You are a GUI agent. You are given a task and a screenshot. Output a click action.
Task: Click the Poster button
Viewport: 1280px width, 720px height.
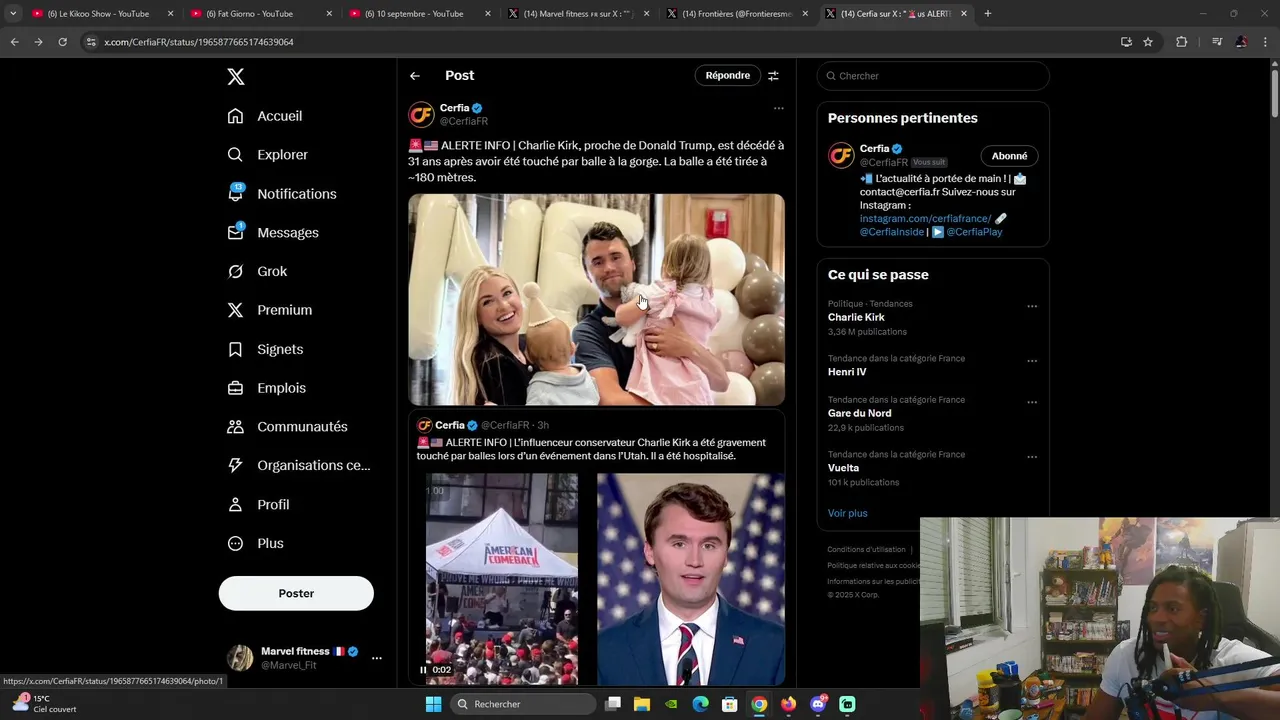296,593
